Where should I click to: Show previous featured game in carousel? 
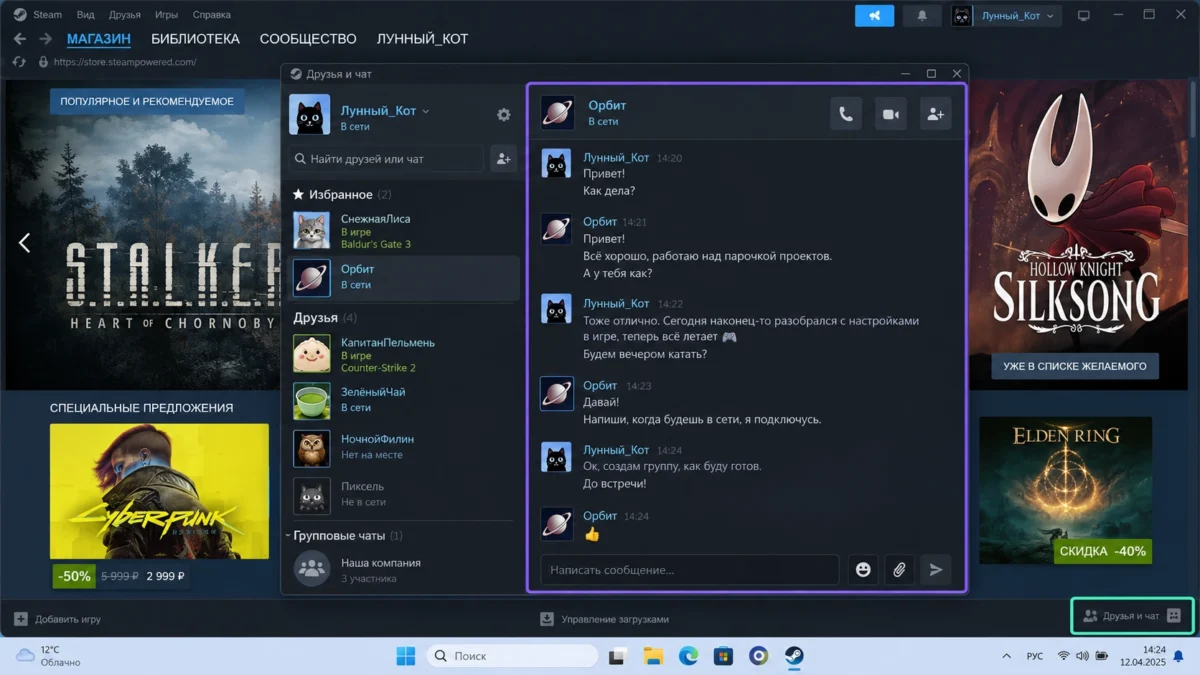25,242
